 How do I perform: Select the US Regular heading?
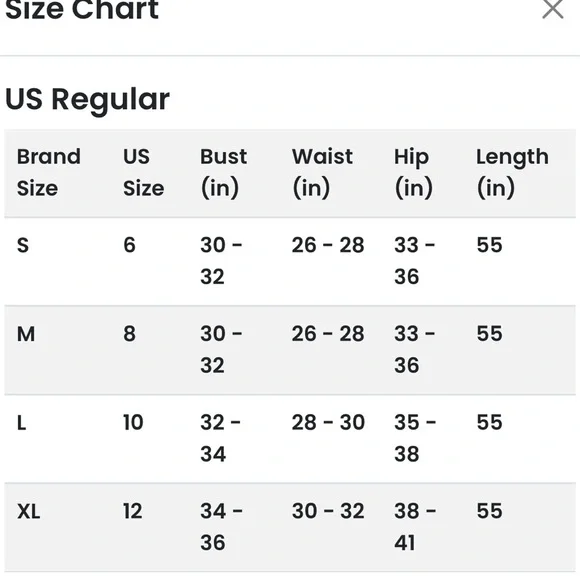(x=87, y=99)
